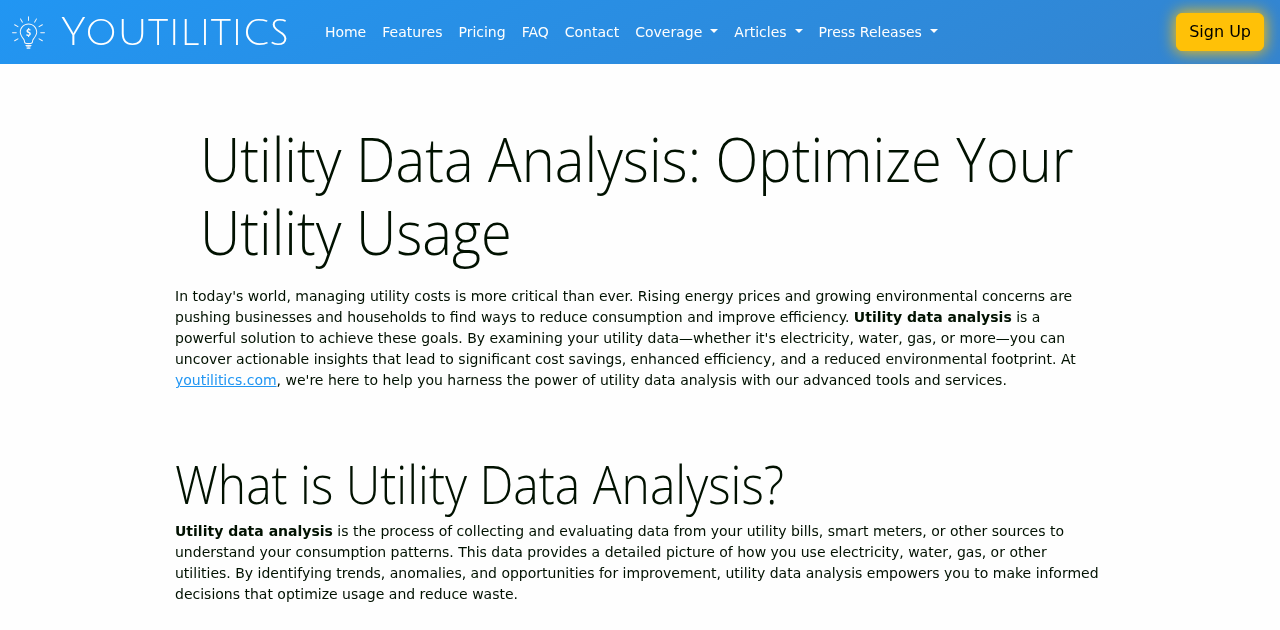This screenshot has height=630, width=1280.
Task: Click the caret arrow next to Press Releases
Action: [x=932, y=32]
